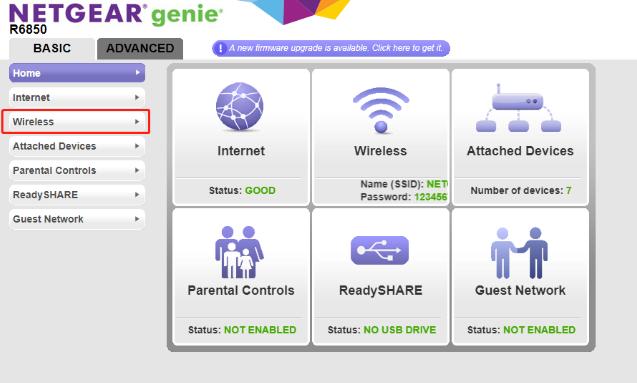637x383 pixels.
Task: Click the arrow on sidebar Guest Network
Action: [x=137, y=219]
